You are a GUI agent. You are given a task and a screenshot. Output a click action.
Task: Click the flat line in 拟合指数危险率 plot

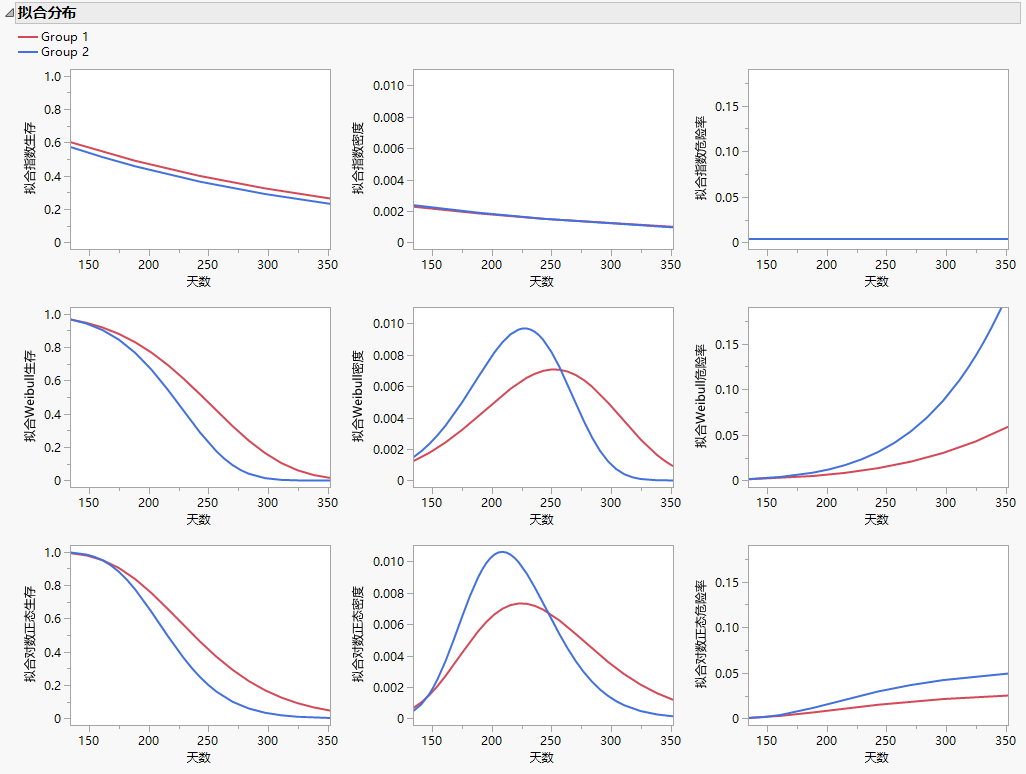click(x=880, y=236)
